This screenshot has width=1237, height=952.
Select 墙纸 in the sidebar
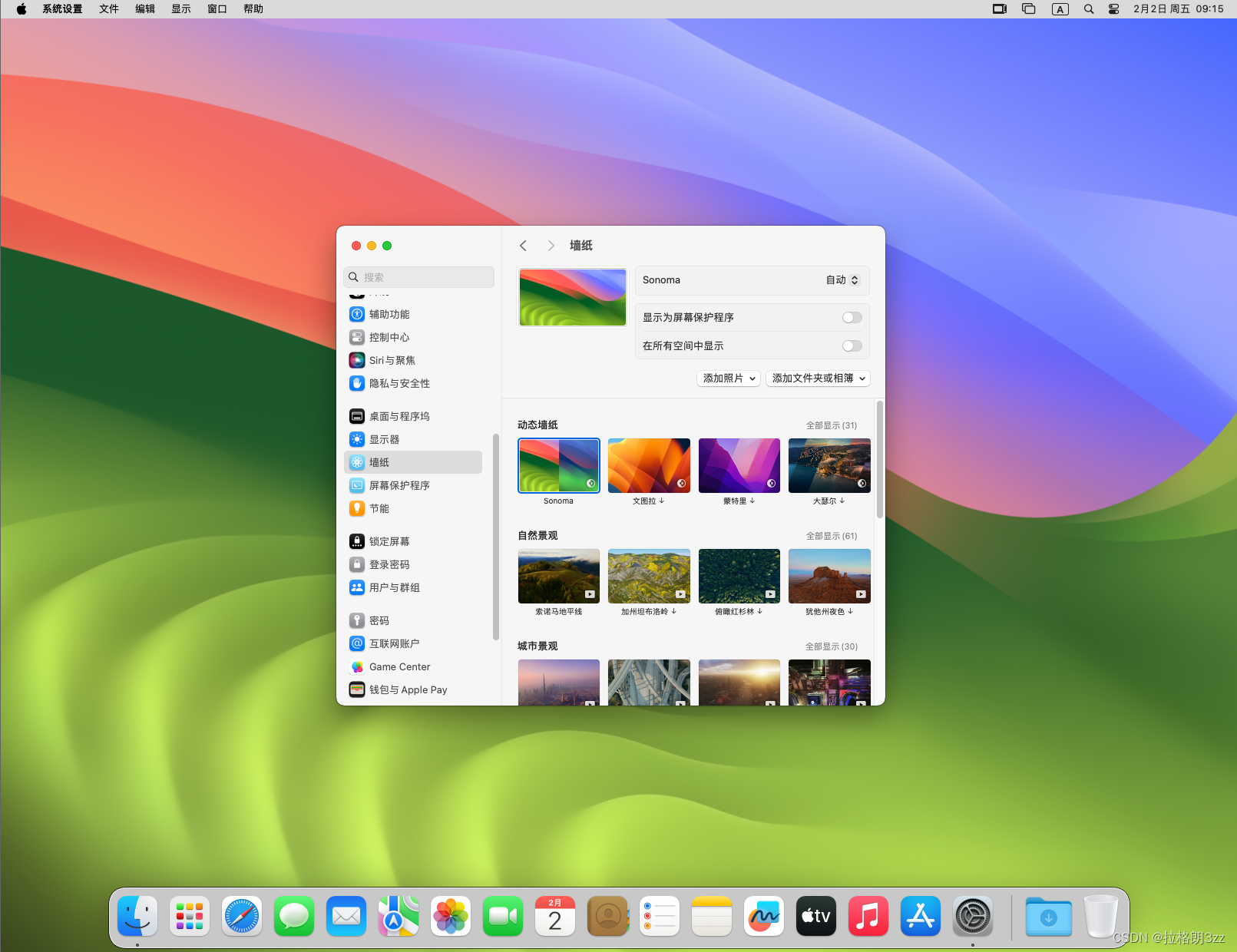(x=413, y=462)
